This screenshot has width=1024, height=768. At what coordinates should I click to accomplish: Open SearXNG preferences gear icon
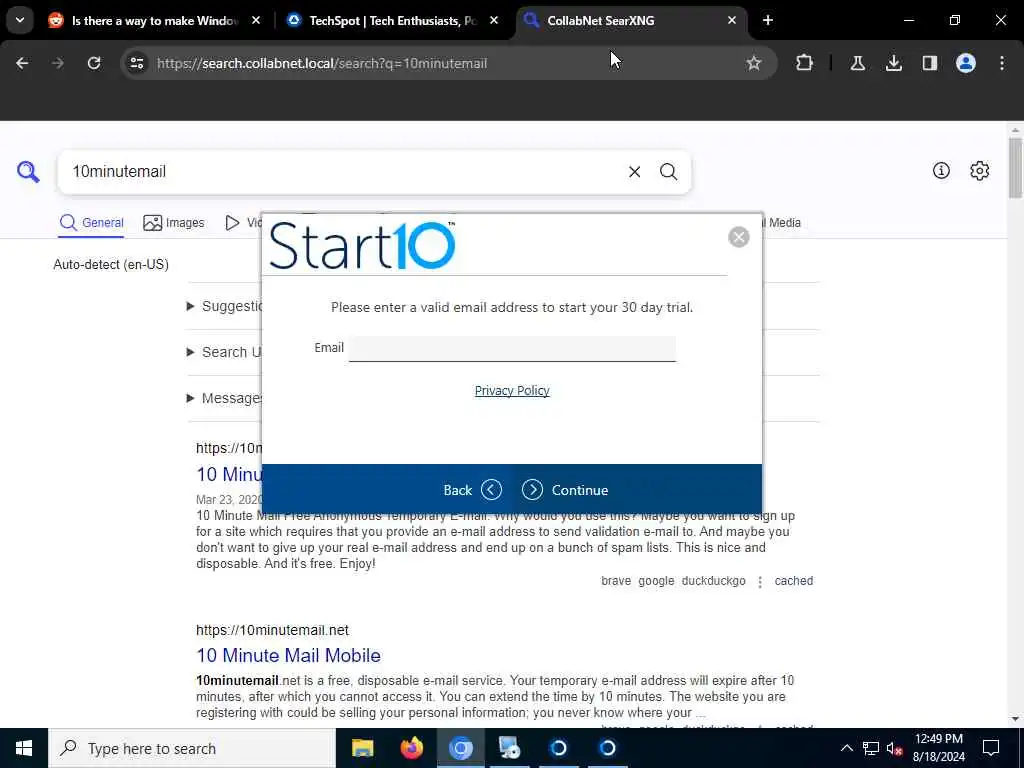click(x=980, y=170)
